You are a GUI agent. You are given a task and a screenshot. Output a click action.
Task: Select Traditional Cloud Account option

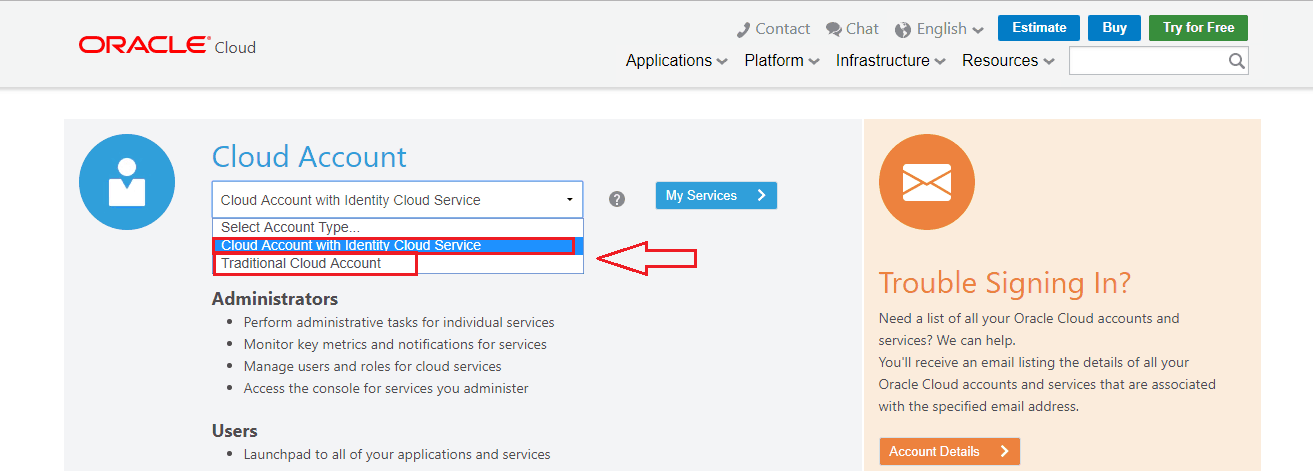(x=397, y=263)
